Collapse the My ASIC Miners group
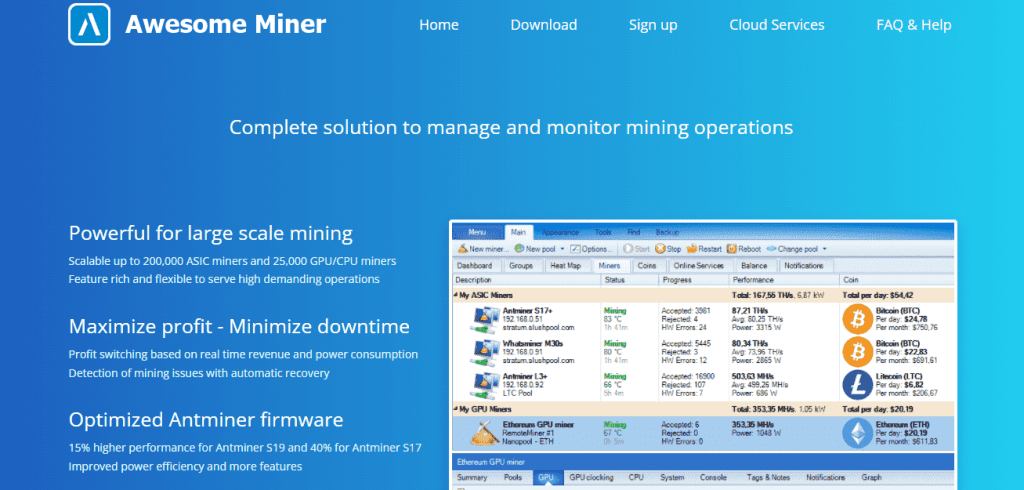The height and width of the screenshot is (490, 1024). (x=455, y=297)
